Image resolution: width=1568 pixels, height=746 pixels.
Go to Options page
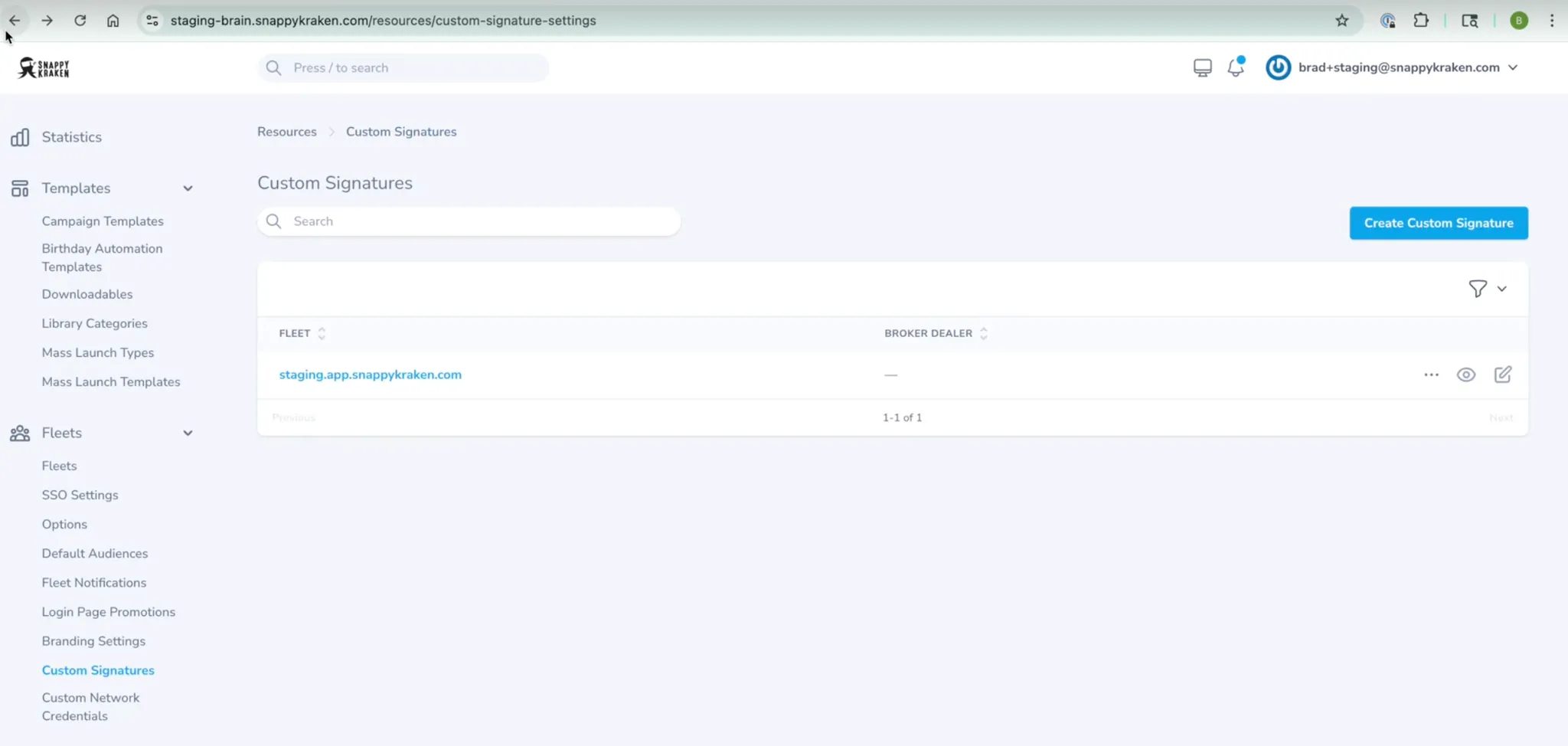coord(64,524)
